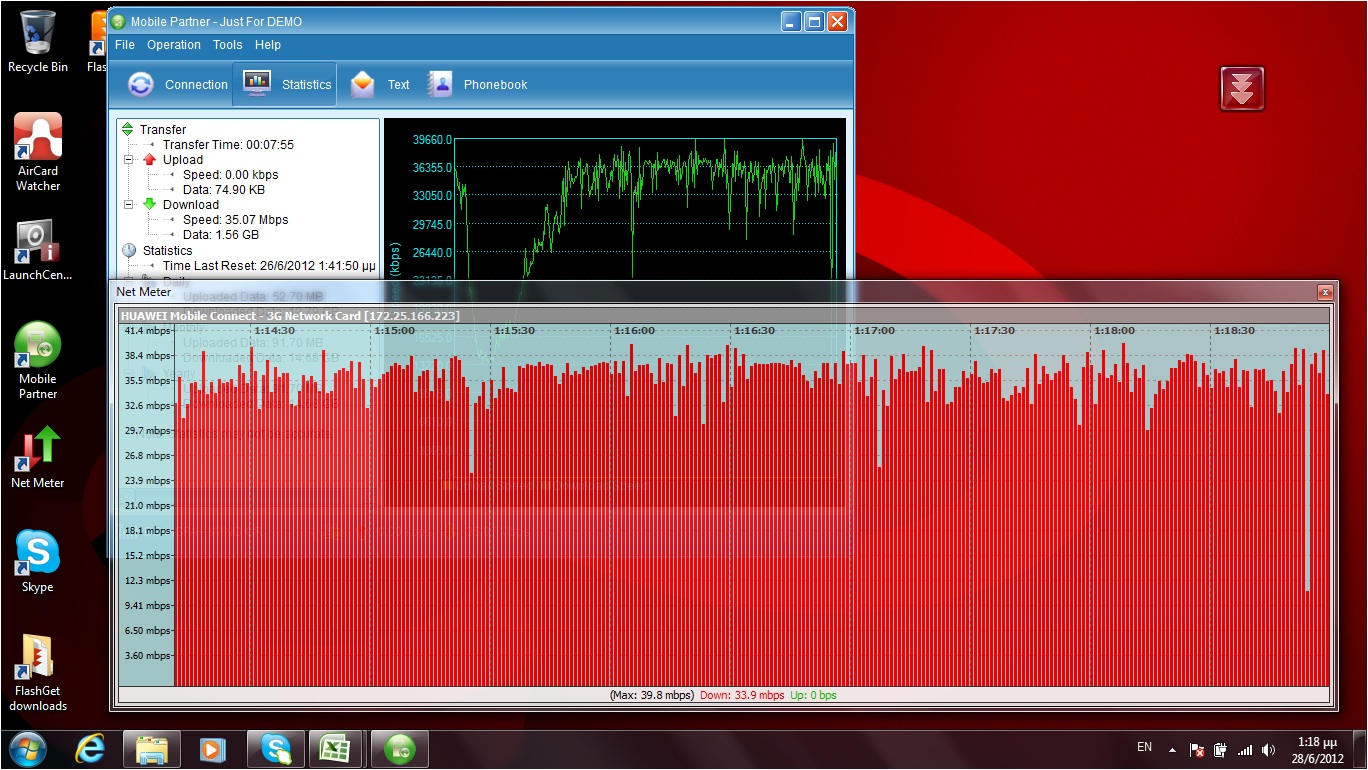Screen dimensions: 1368x770
Task: Show hidden system tray icons
Action: (1171, 749)
